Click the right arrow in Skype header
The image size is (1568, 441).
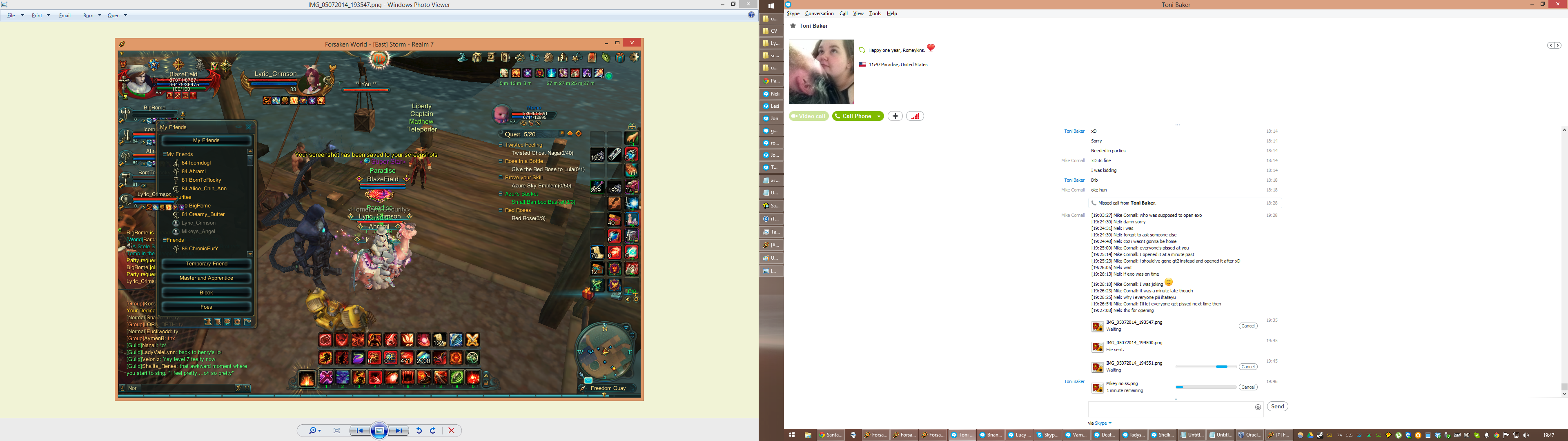(1558, 46)
